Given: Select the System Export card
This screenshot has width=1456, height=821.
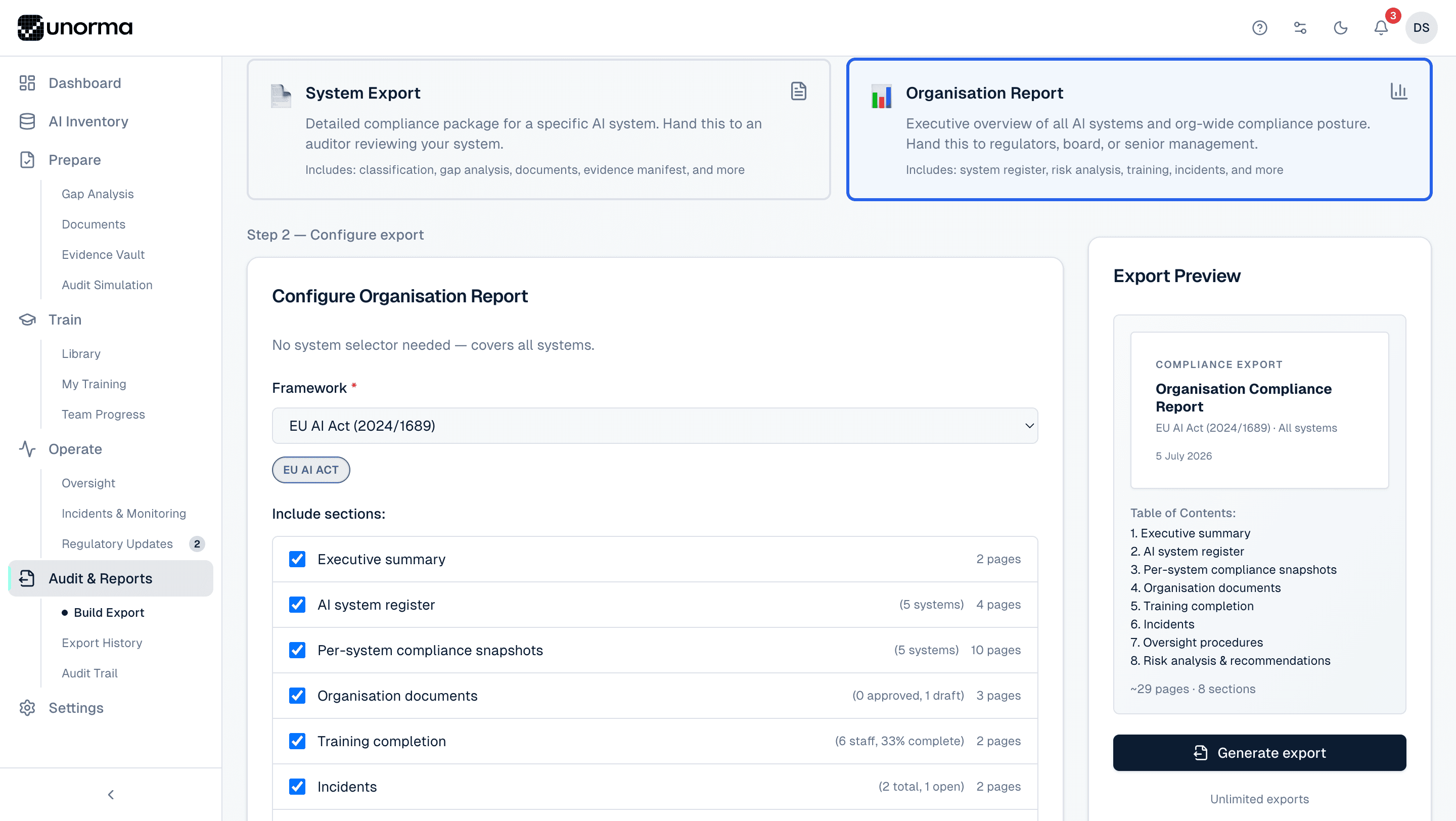Looking at the screenshot, I should (x=538, y=129).
